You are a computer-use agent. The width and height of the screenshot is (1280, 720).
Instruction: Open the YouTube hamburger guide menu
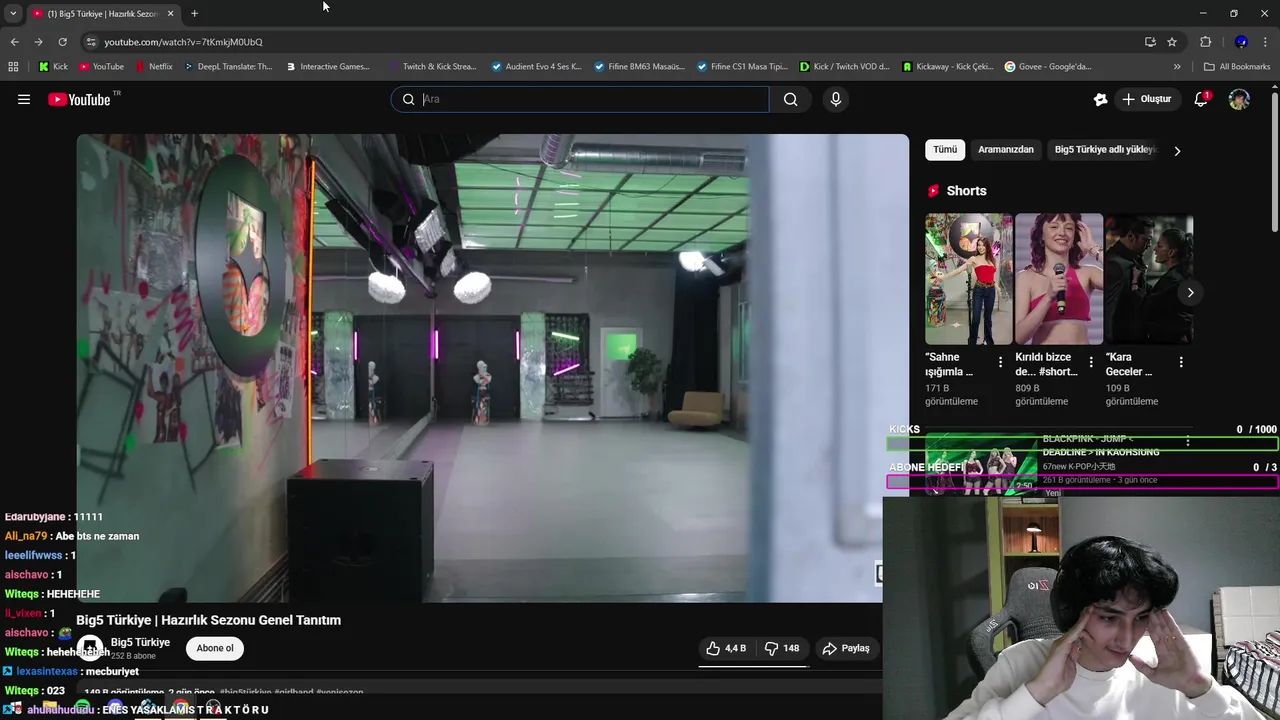point(24,99)
